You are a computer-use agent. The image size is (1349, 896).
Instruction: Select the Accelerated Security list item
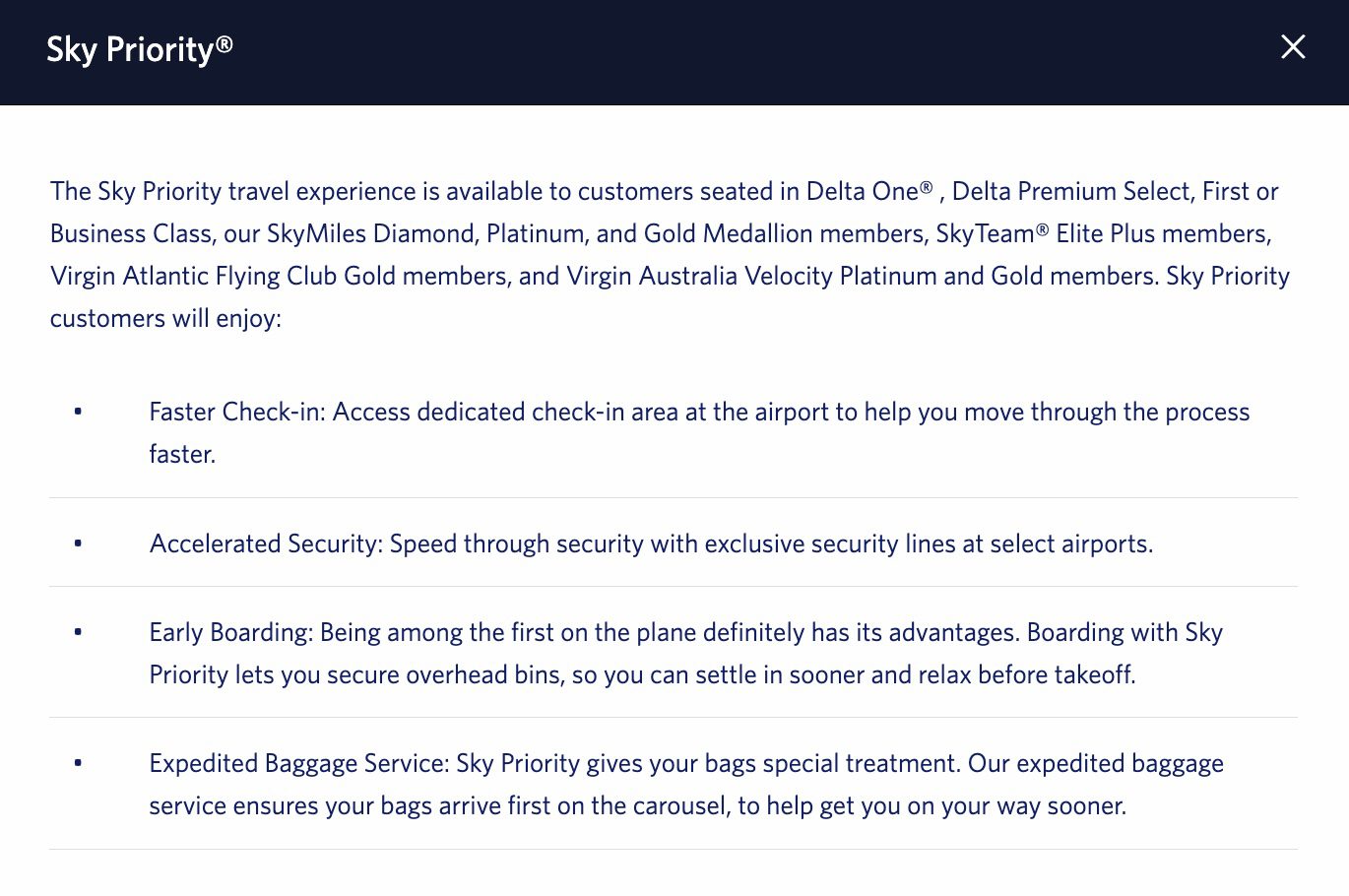[650, 543]
